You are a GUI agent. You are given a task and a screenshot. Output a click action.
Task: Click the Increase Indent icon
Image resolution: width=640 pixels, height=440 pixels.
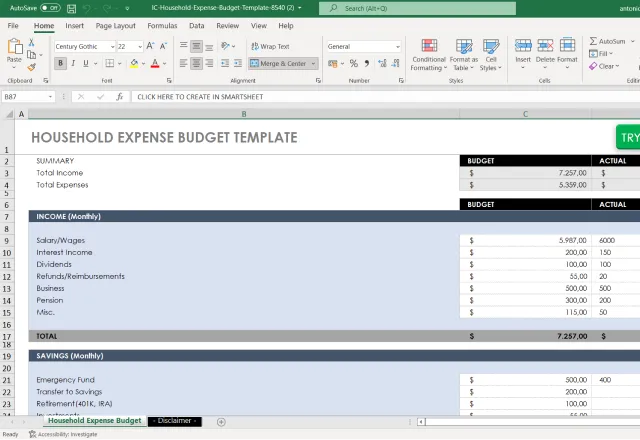pos(238,63)
